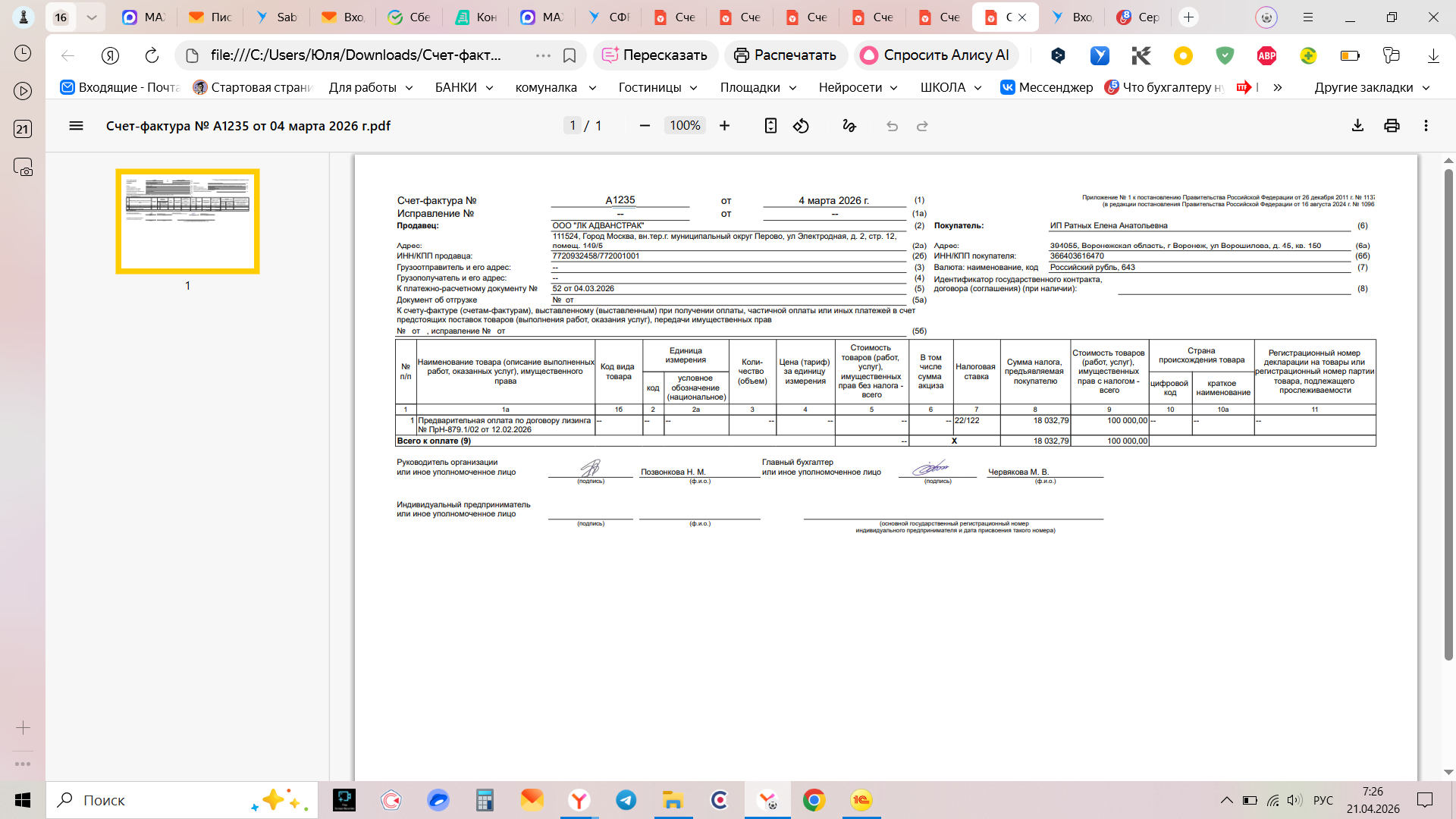
Task: Open the Yandex home button
Action: point(110,55)
